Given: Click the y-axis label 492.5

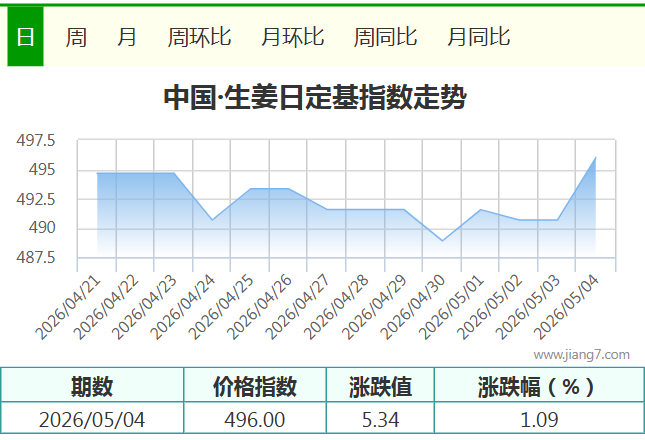Looking at the screenshot, I should (x=35, y=199).
